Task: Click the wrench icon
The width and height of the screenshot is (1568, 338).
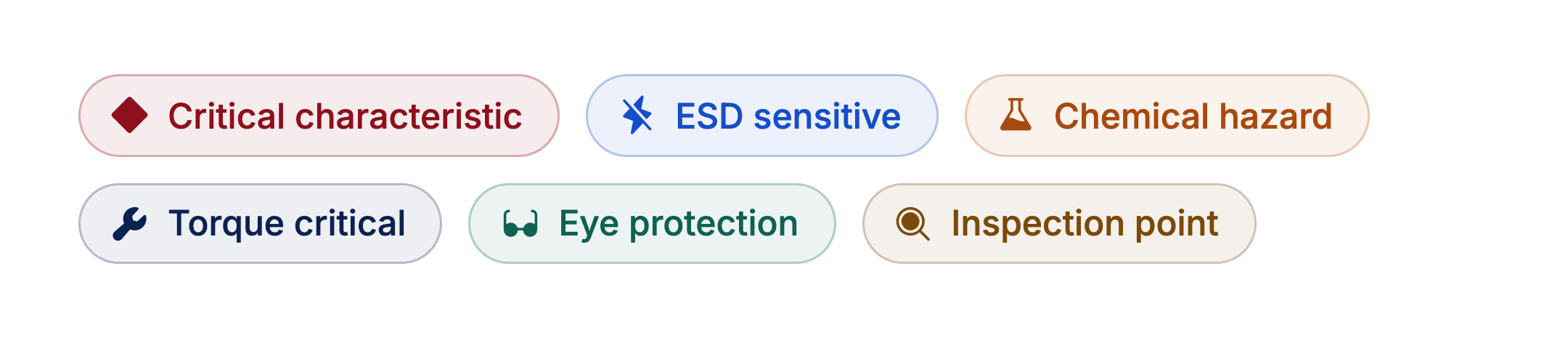Action: (x=130, y=223)
